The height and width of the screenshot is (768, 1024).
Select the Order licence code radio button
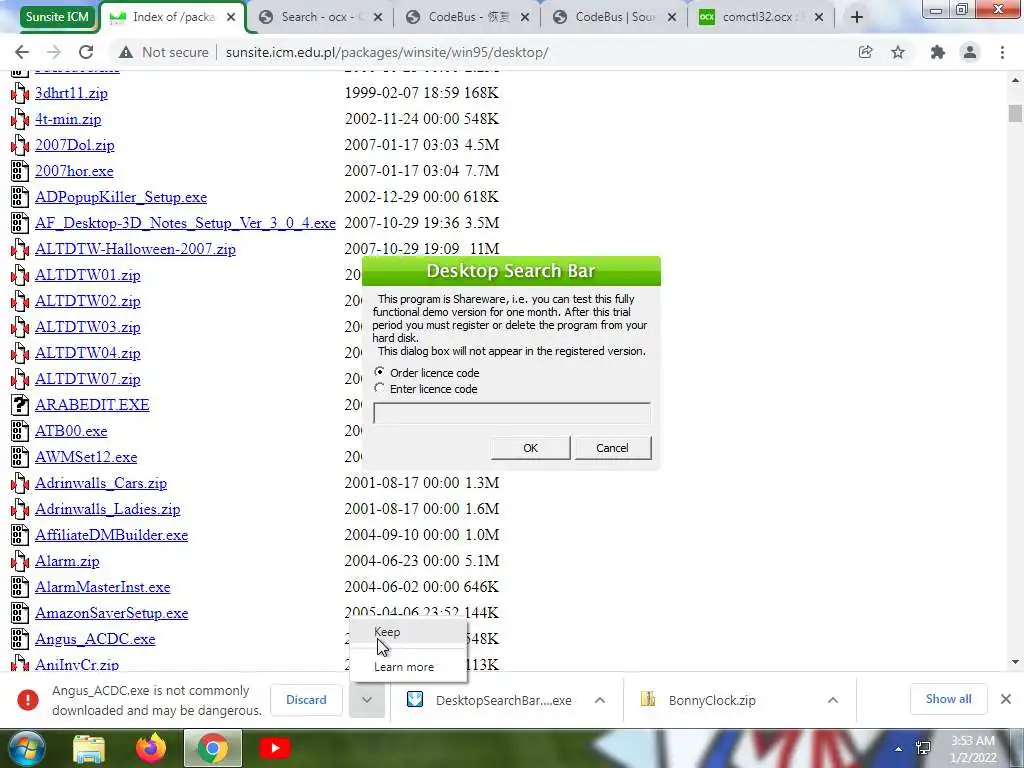pos(379,372)
